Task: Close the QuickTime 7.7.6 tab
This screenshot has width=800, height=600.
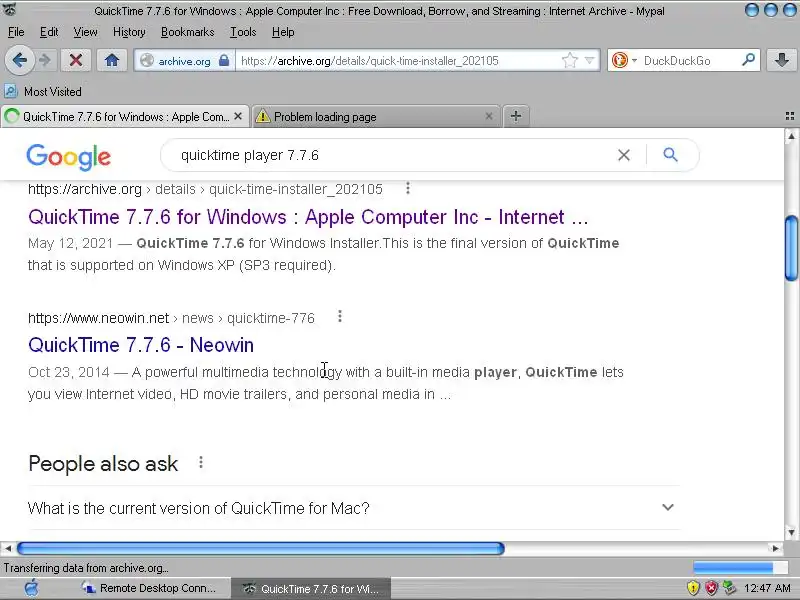Action: point(238,116)
